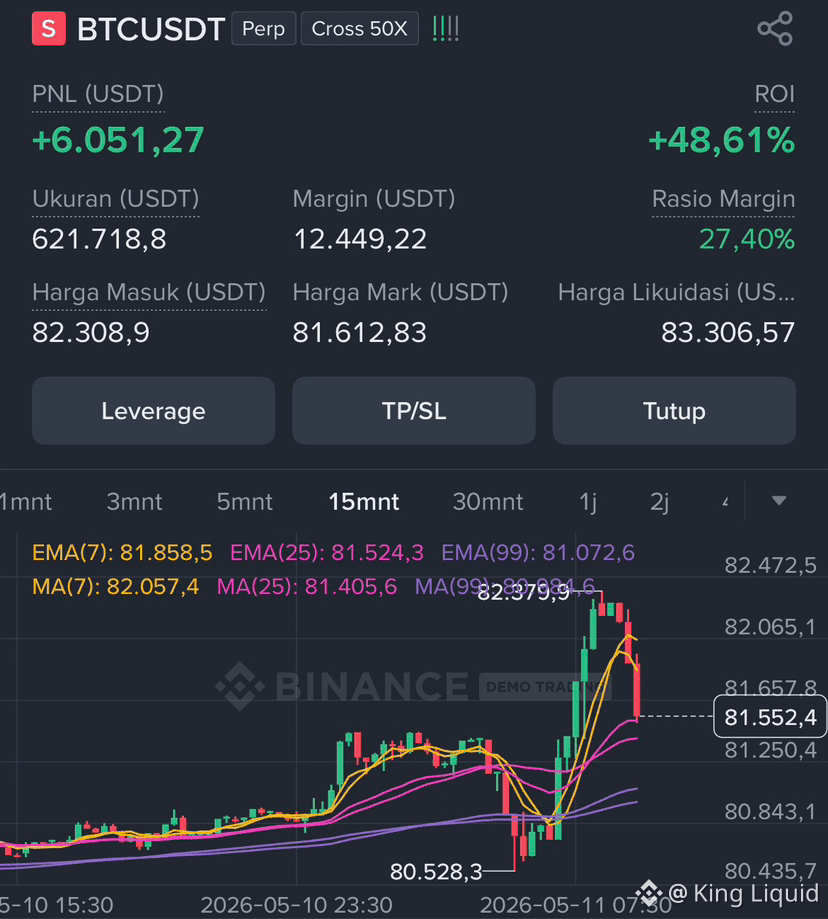828x919 pixels.
Task: Tap the Rasio Margin label
Action: 723,199
